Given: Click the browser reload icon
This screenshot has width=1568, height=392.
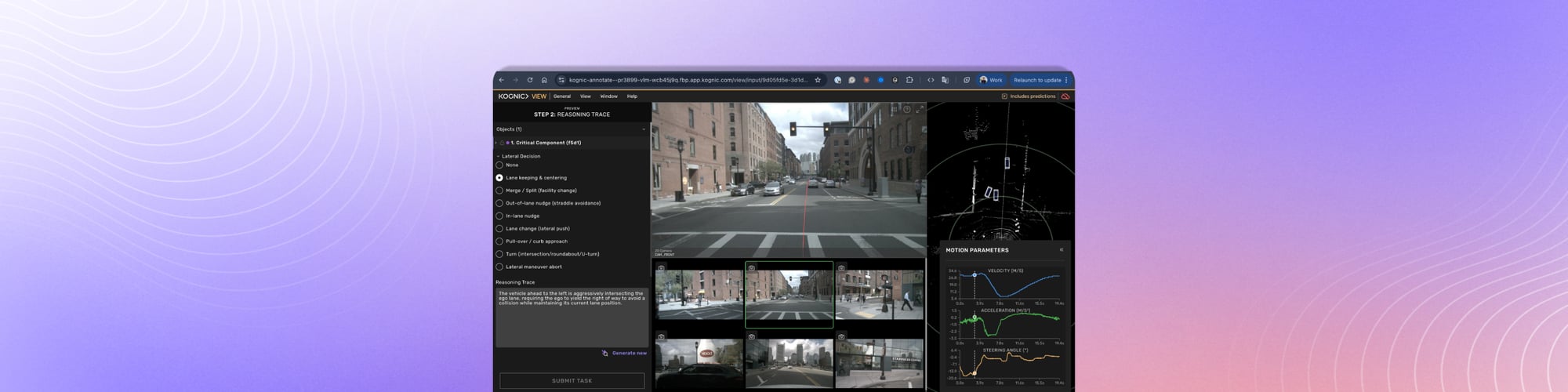Looking at the screenshot, I should tap(530, 80).
